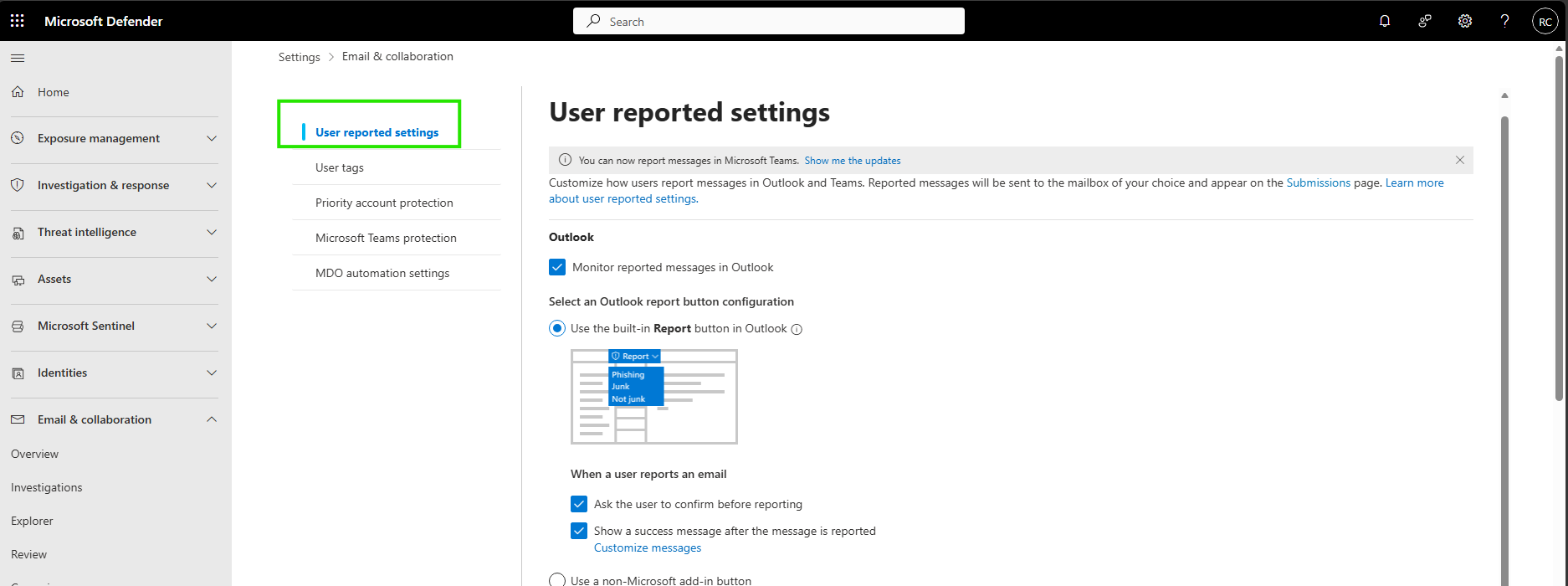This screenshot has height=586, width=1568.
Task: Click Home in the navigation
Action: [54, 92]
